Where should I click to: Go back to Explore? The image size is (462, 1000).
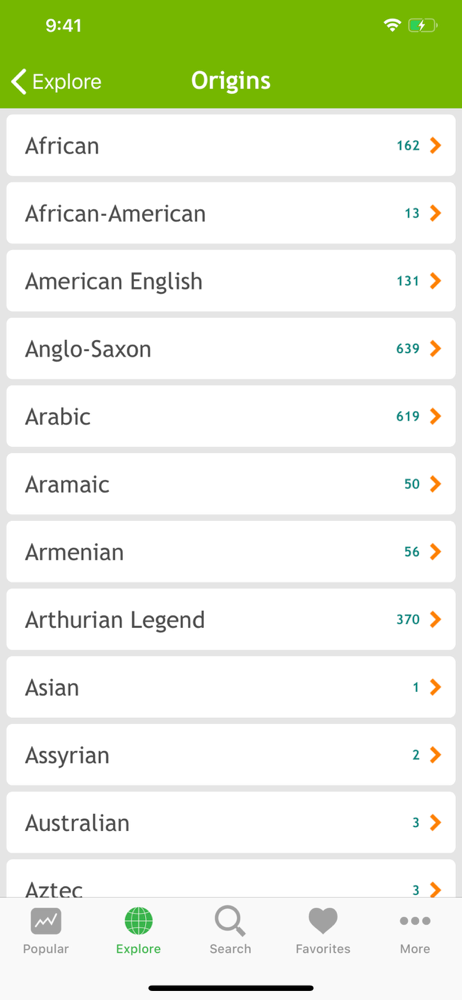56,82
